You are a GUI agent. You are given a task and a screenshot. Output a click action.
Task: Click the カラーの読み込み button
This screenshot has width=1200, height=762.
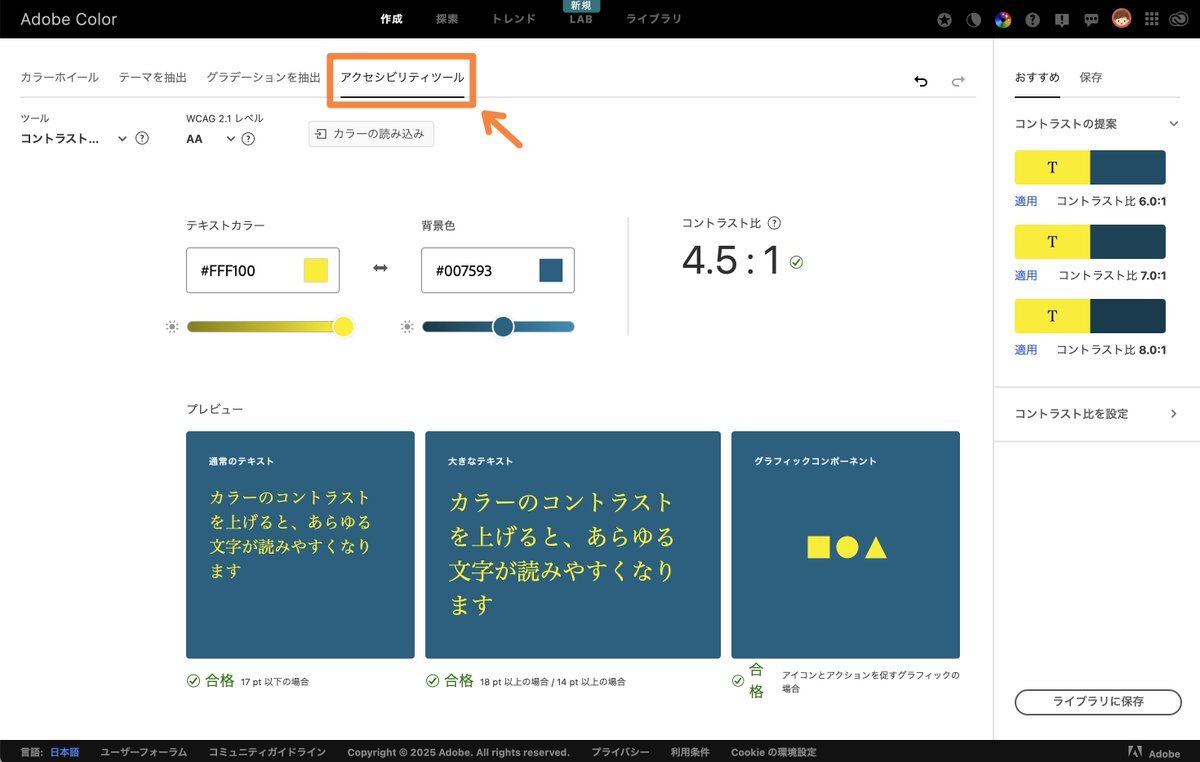click(371, 133)
